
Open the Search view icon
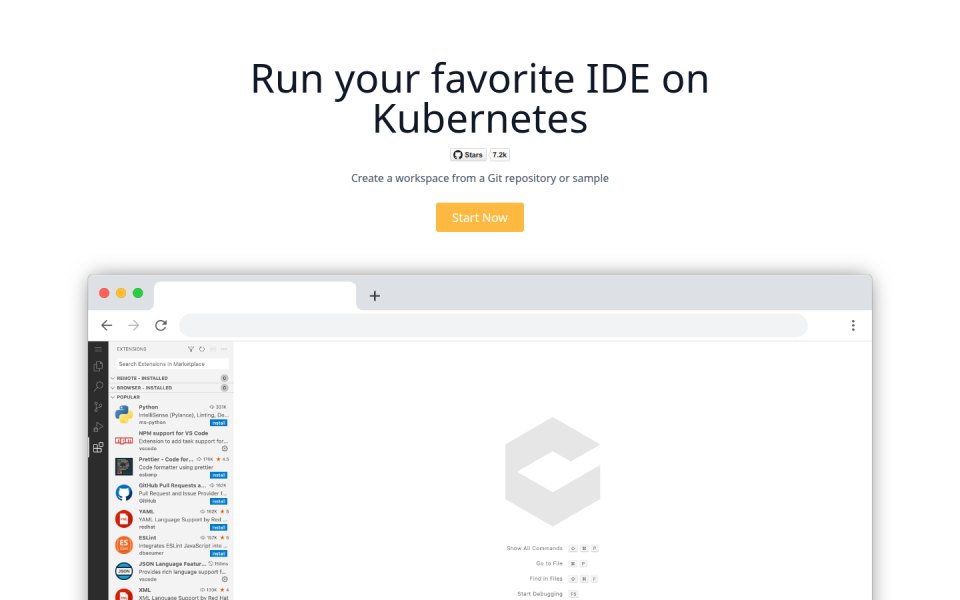[98, 386]
